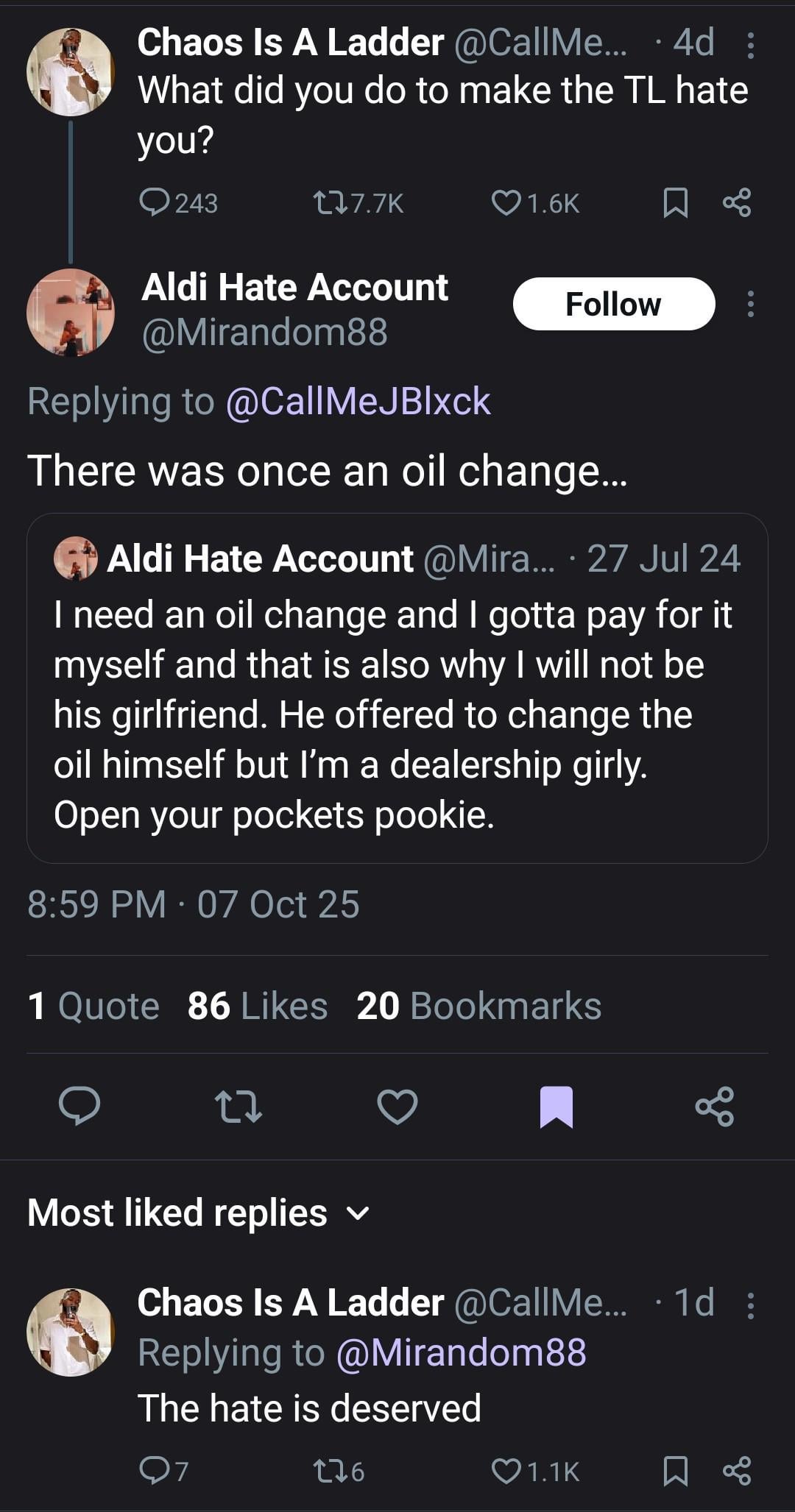
Task: Reply to the main Aldi Hate Account tweet
Action: tap(79, 1106)
